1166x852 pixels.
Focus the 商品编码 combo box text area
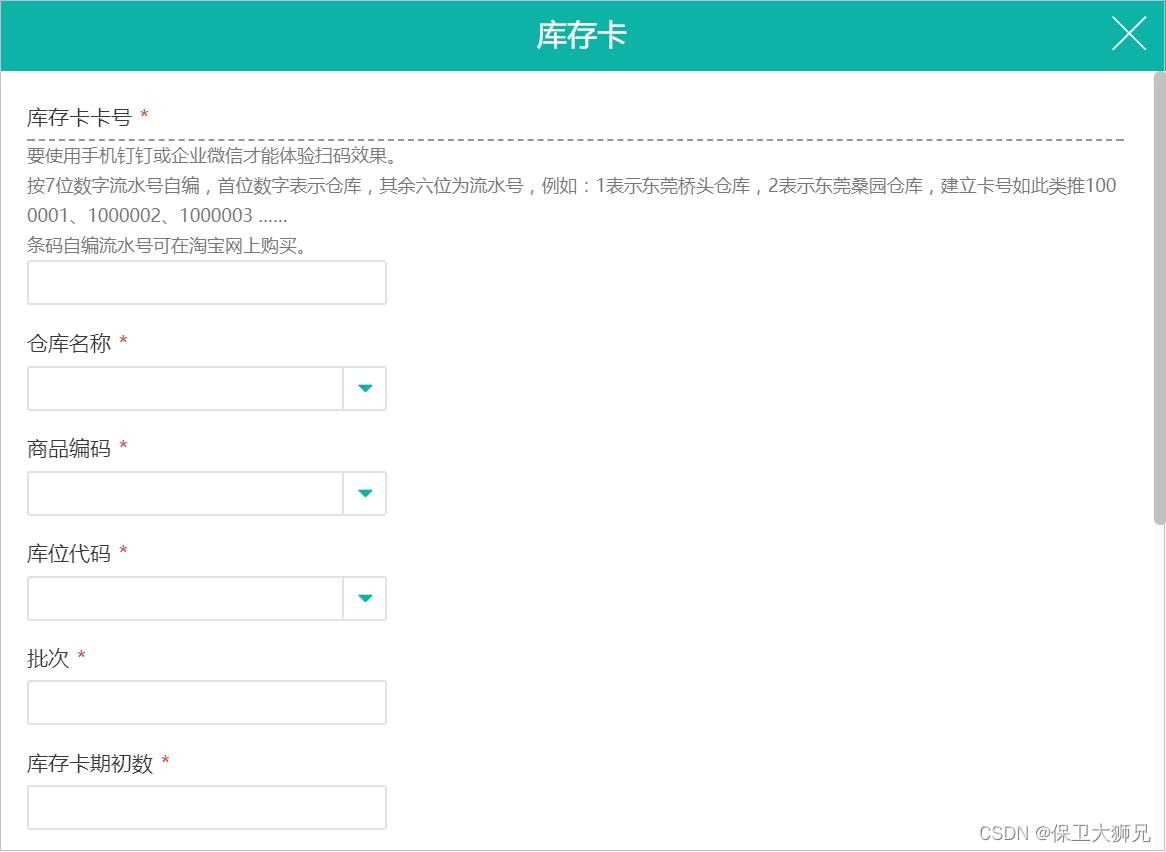pos(185,494)
